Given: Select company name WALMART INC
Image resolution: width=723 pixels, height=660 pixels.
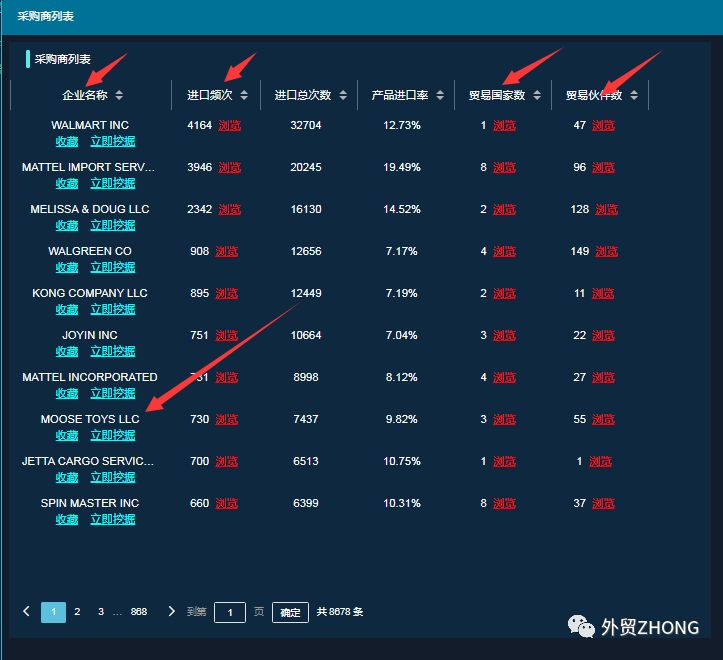Looking at the screenshot, I should (x=90, y=125).
